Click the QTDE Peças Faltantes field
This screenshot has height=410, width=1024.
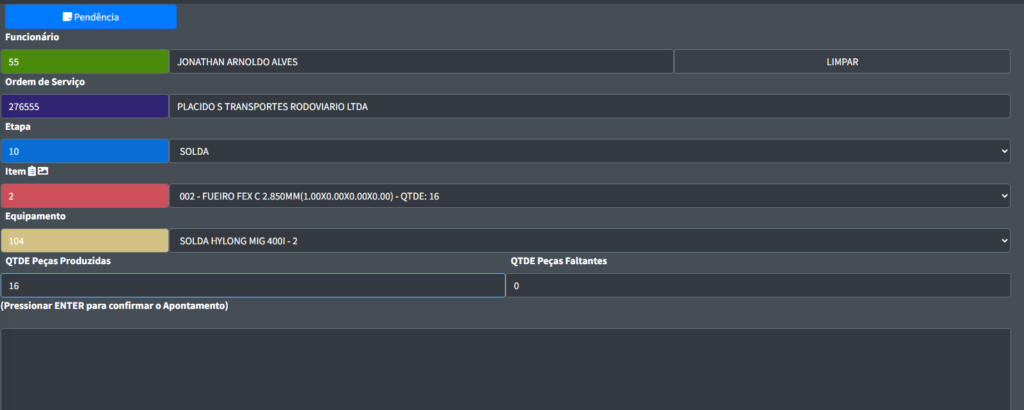[x=758, y=286]
